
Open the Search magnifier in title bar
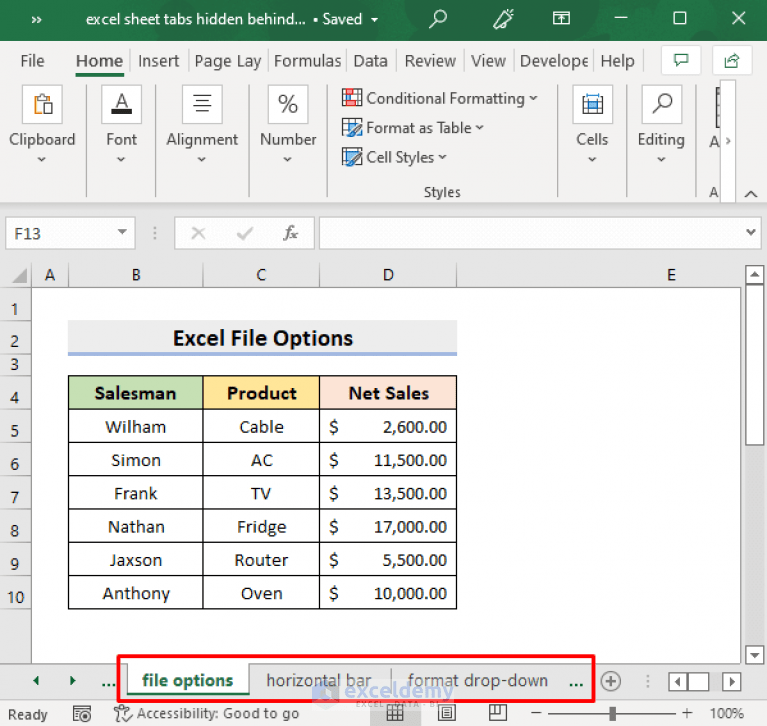438,19
